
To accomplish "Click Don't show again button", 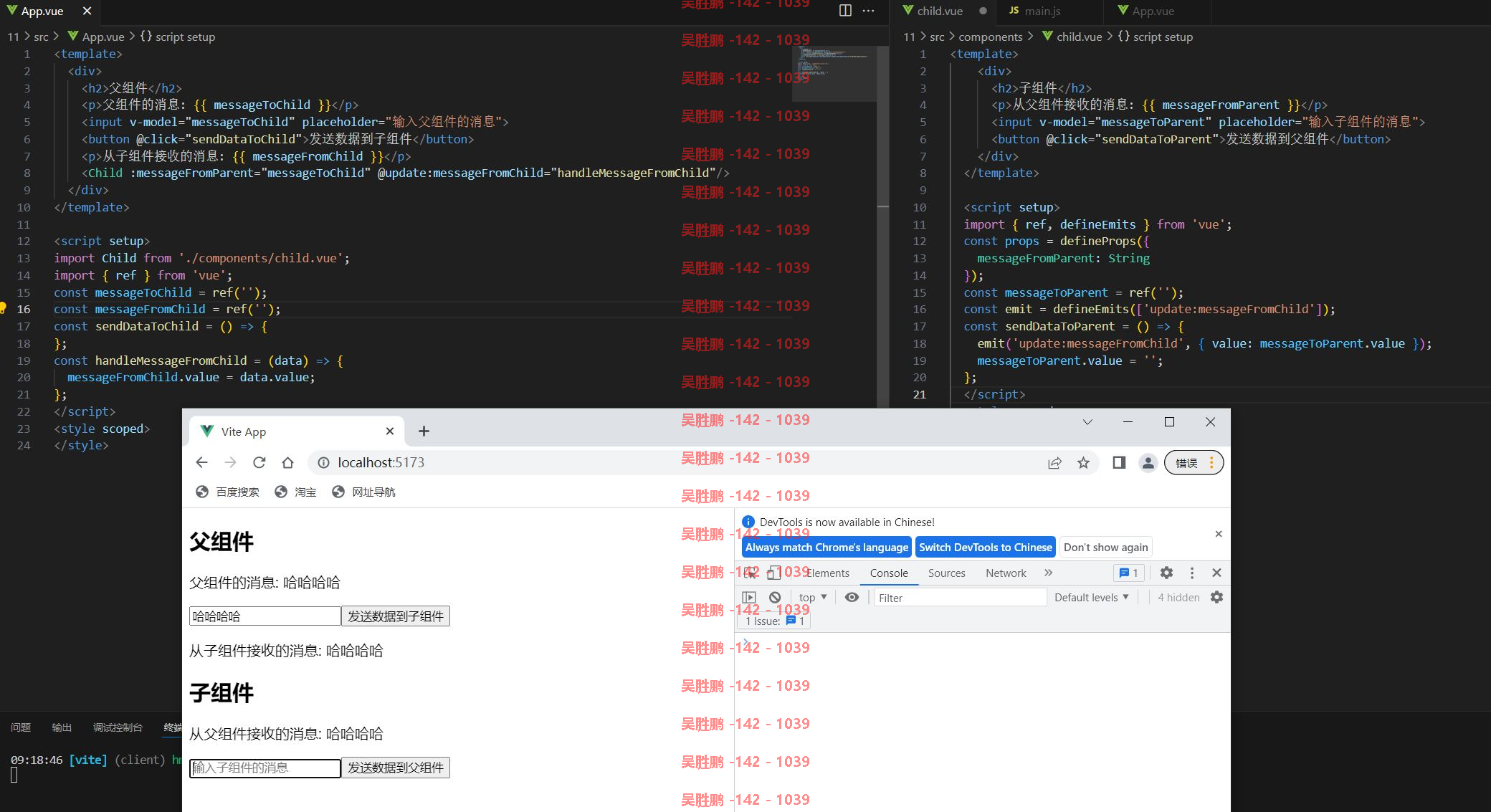I will pos(1105,547).
